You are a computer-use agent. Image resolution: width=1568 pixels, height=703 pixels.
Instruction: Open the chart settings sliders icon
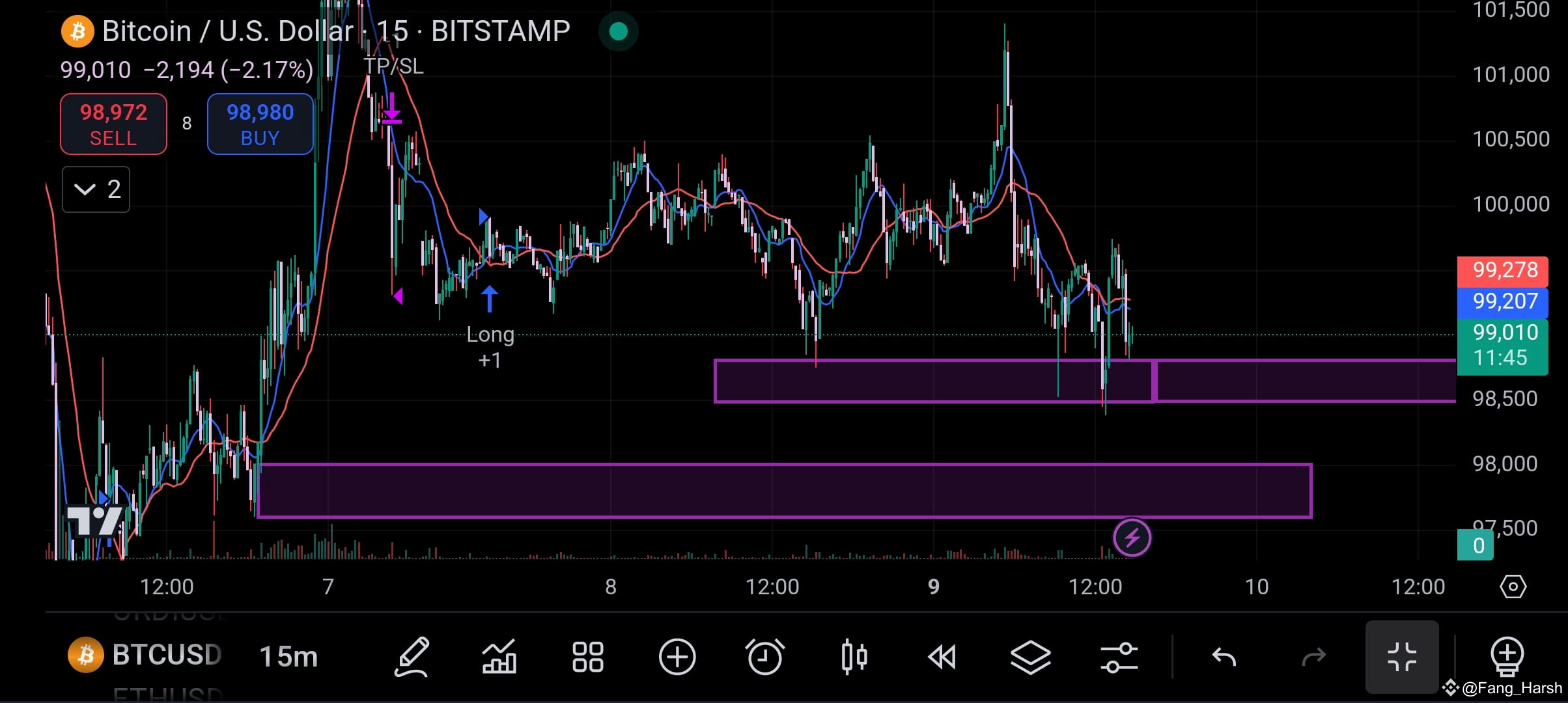[x=1119, y=657]
